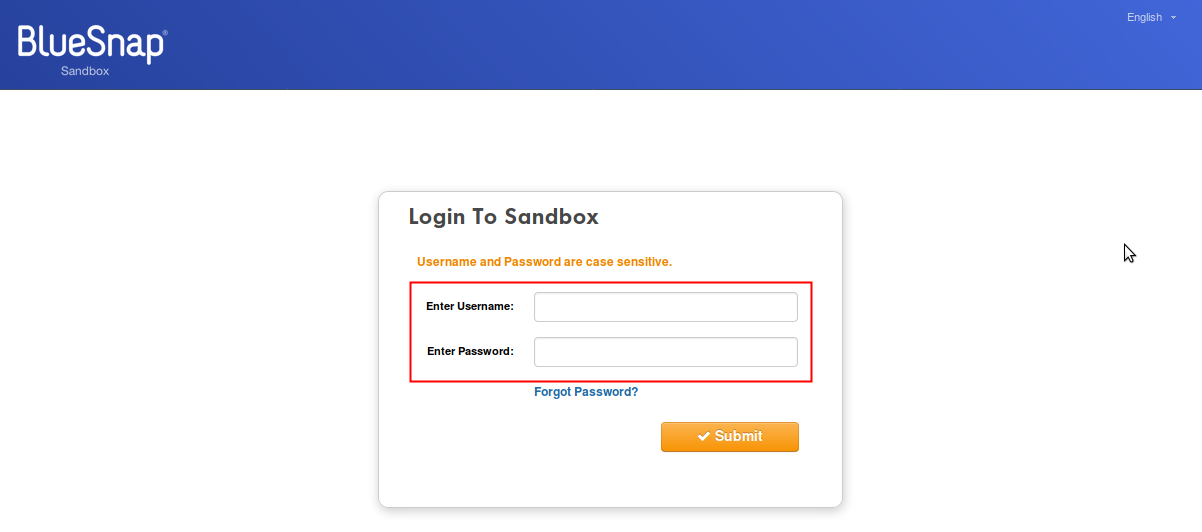
Task: Focus the Enter Username input field
Action: click(665, 307)
